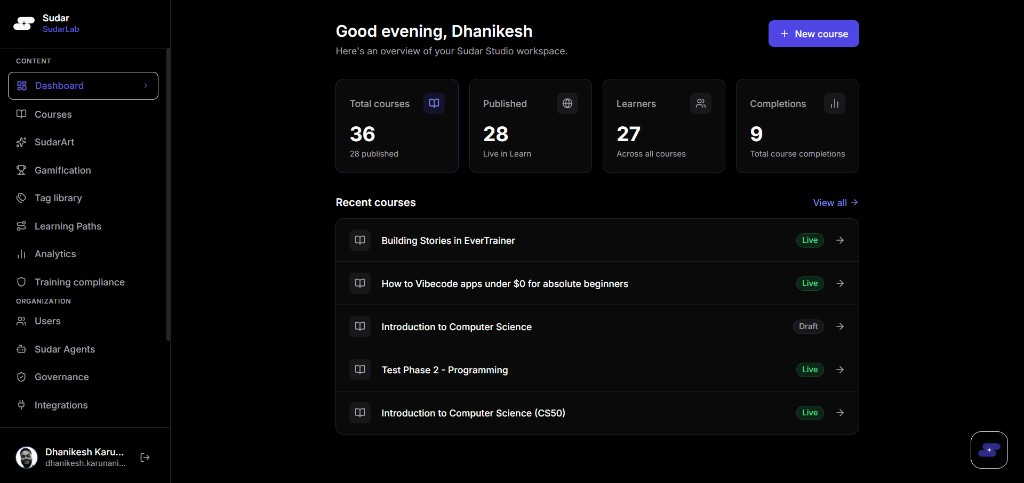The height and width of the screenshot is (483, 1024).
Task: Create a New course
Action: coord(813,33)
